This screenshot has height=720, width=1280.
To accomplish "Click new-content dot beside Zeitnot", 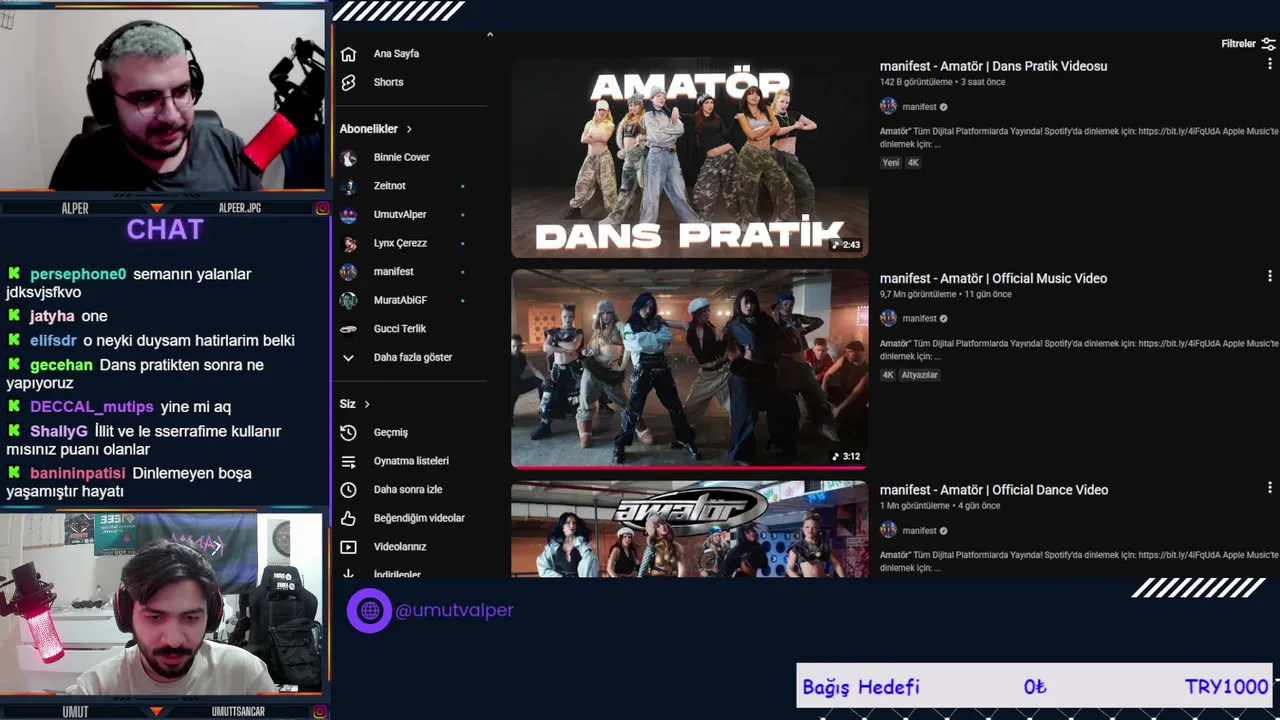I will pos(462,186).
